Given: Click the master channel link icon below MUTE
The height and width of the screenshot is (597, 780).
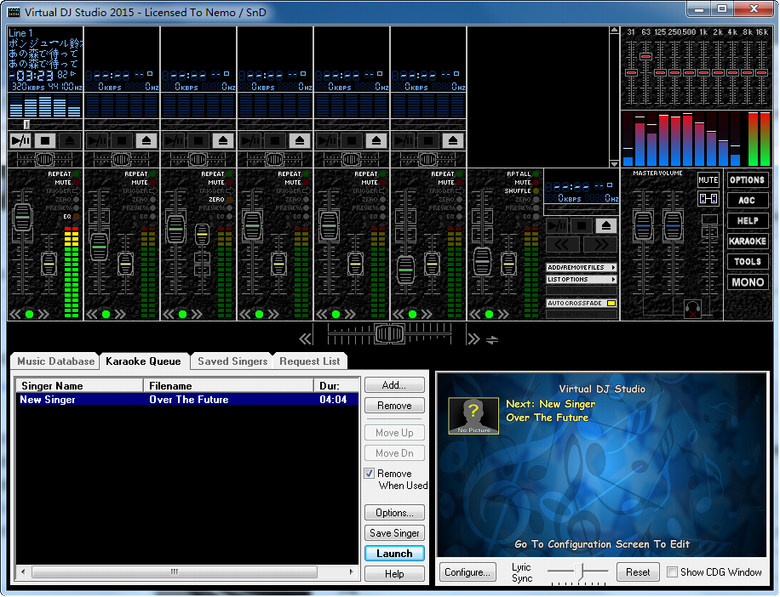Looking at the screenshot, I should pos(708,199).
